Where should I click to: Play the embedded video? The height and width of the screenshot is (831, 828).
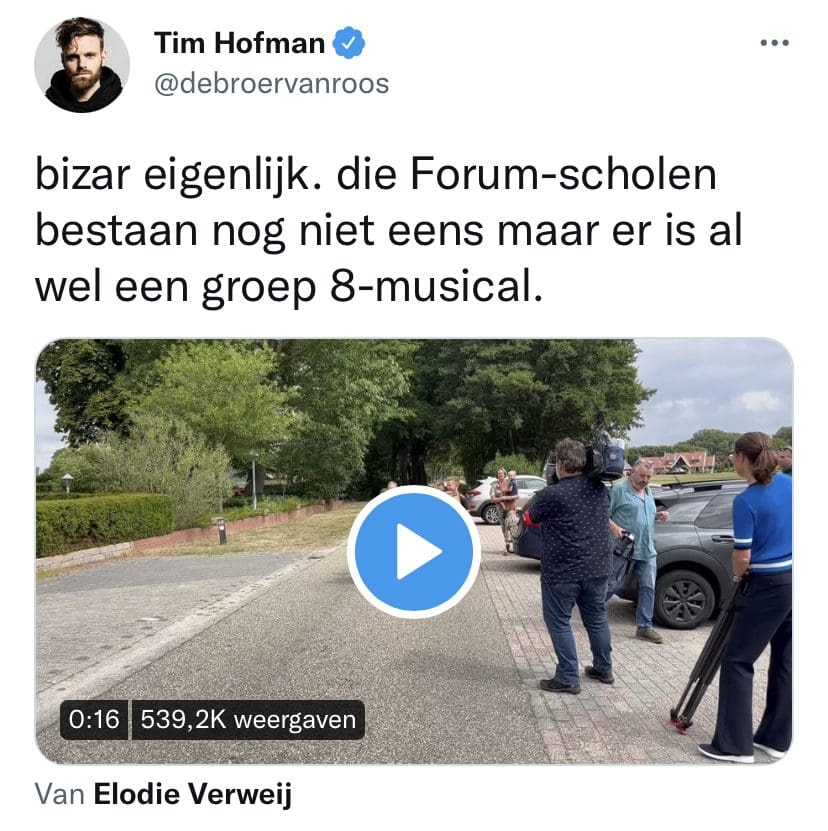(x=413, y=552)
